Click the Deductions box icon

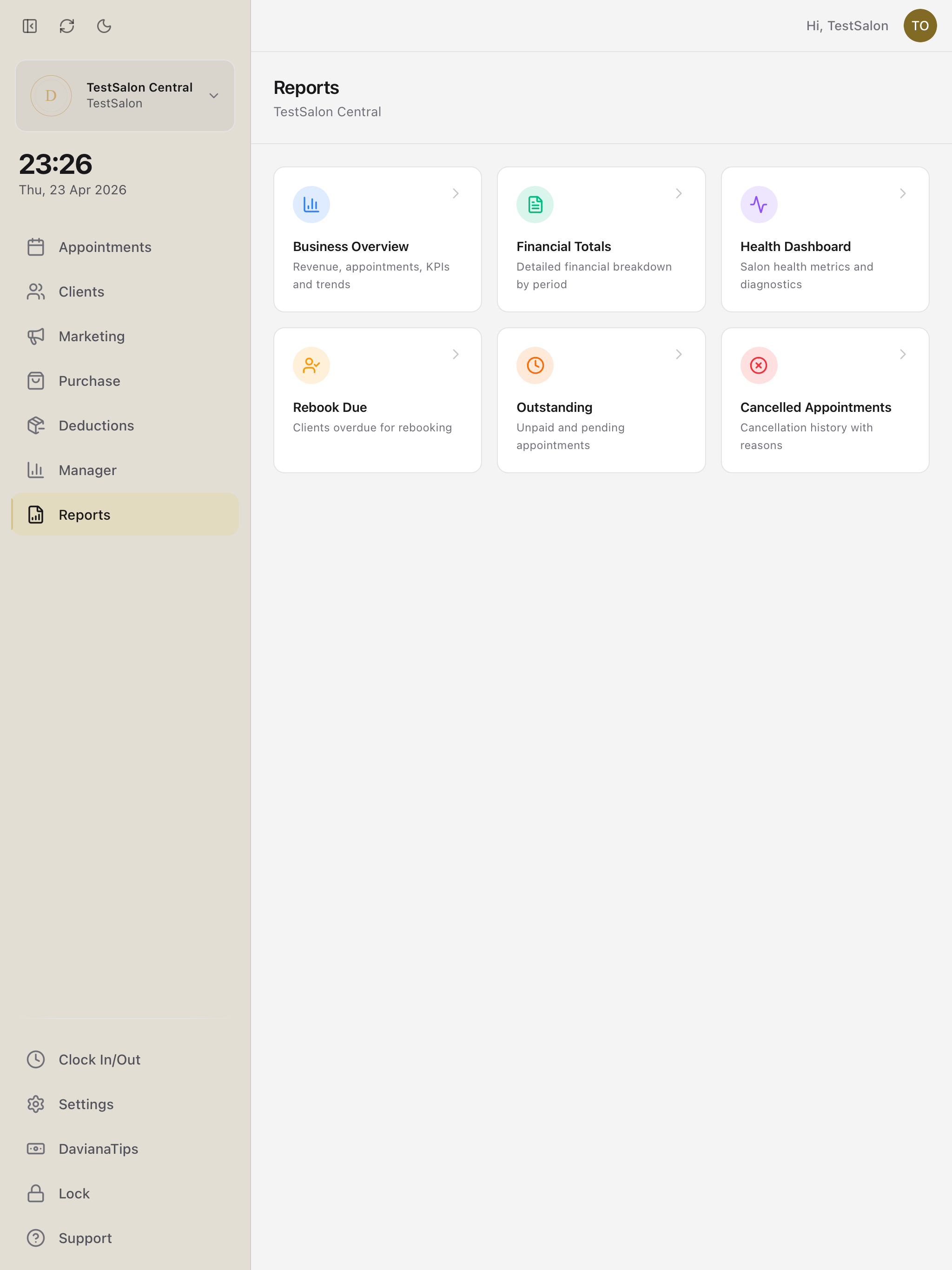pyautogui.click(x=36, y=425)
